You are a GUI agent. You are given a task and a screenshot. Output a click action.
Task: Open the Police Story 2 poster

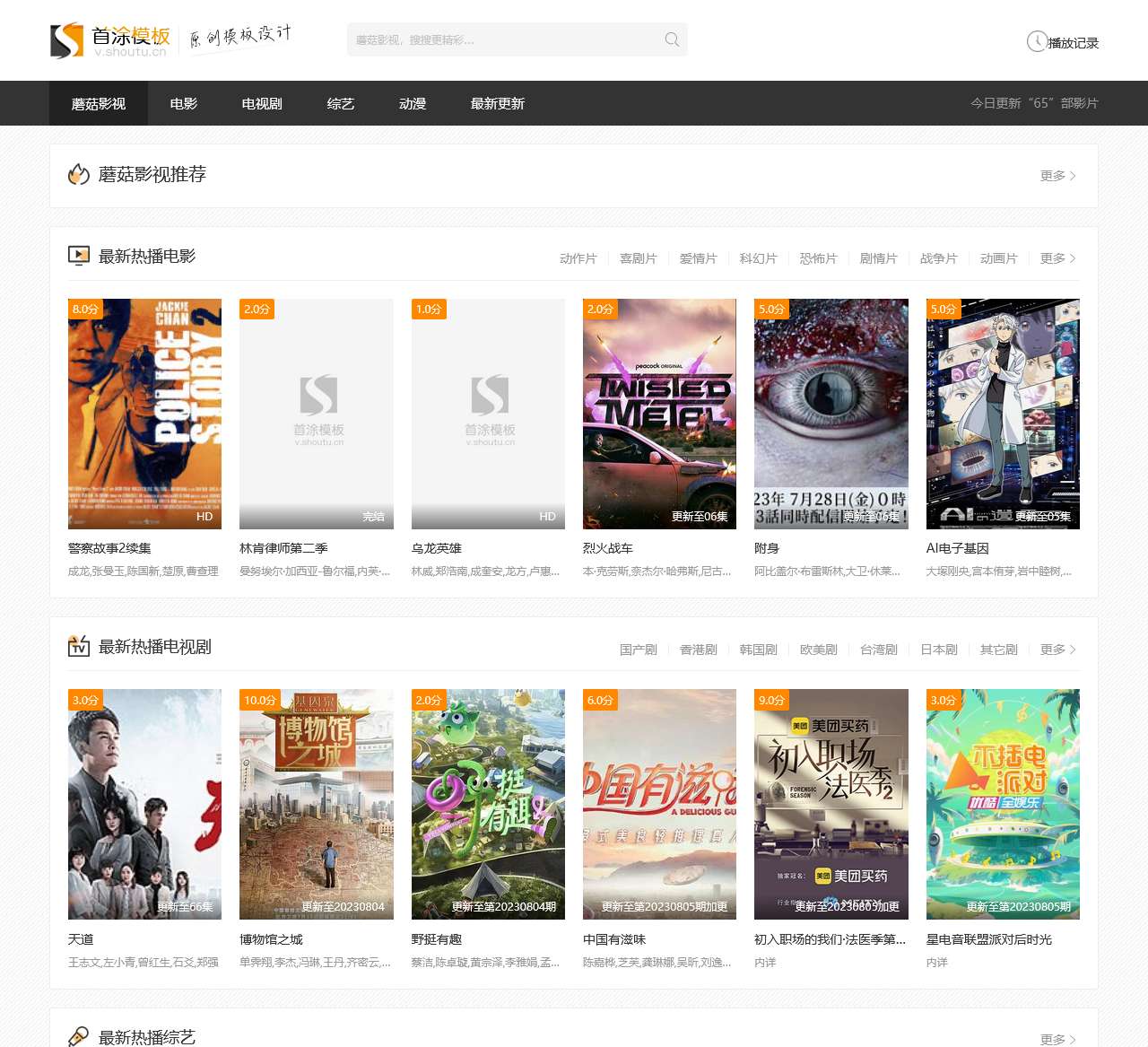[x=144, y=414]
